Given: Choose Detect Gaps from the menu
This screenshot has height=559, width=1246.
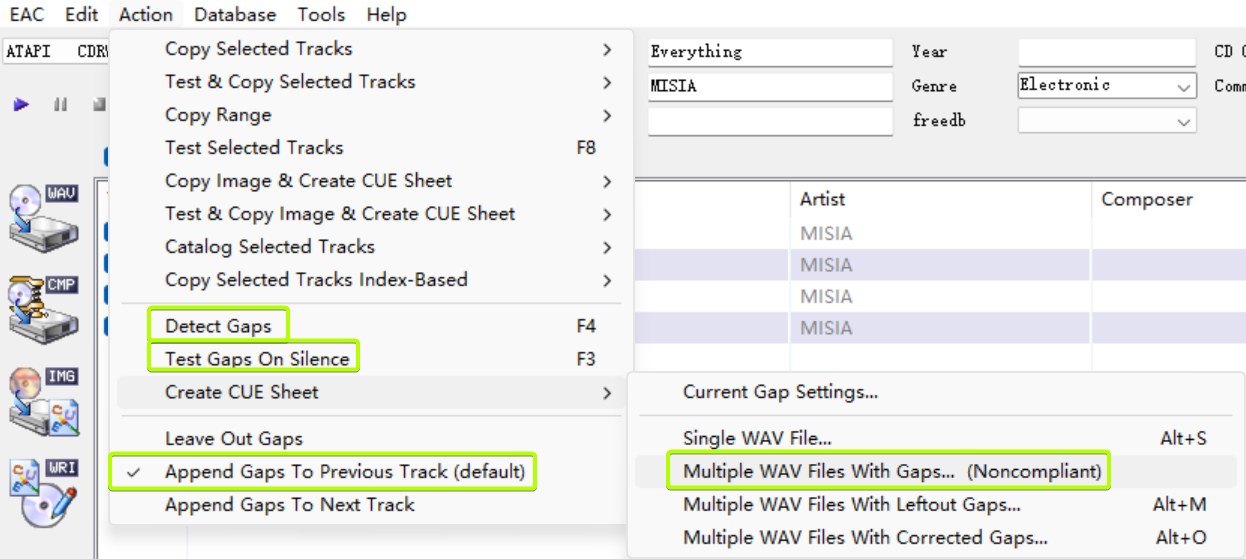Looking at the screenshot, I should [218, 326].
